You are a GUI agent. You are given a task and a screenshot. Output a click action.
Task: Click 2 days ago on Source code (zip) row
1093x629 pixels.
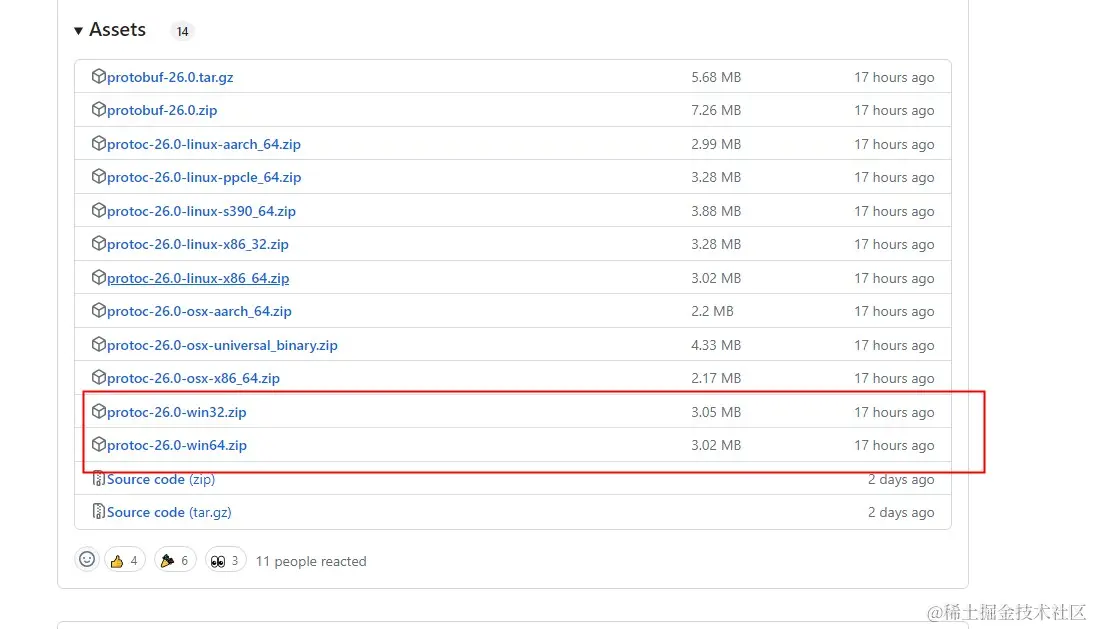[901, 479]
